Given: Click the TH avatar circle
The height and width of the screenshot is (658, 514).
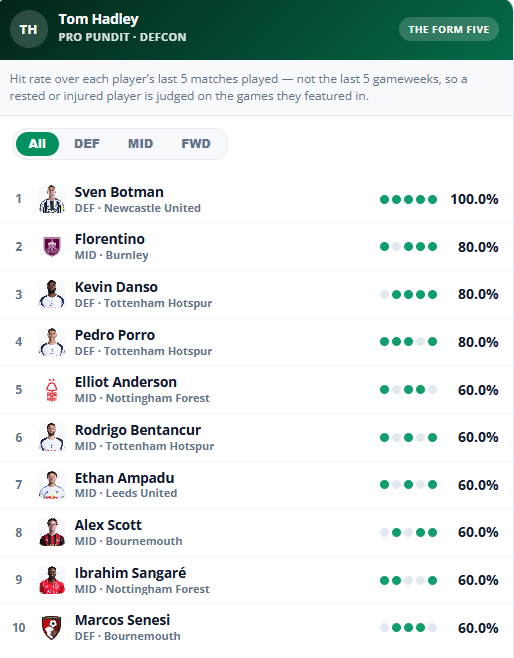Looking at the screenshot, I should [29, 29].
